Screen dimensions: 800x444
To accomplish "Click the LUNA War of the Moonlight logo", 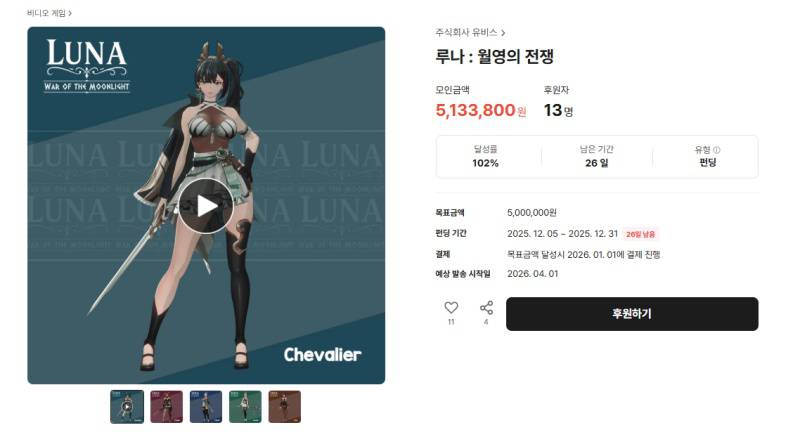I will tap(87, 66).
